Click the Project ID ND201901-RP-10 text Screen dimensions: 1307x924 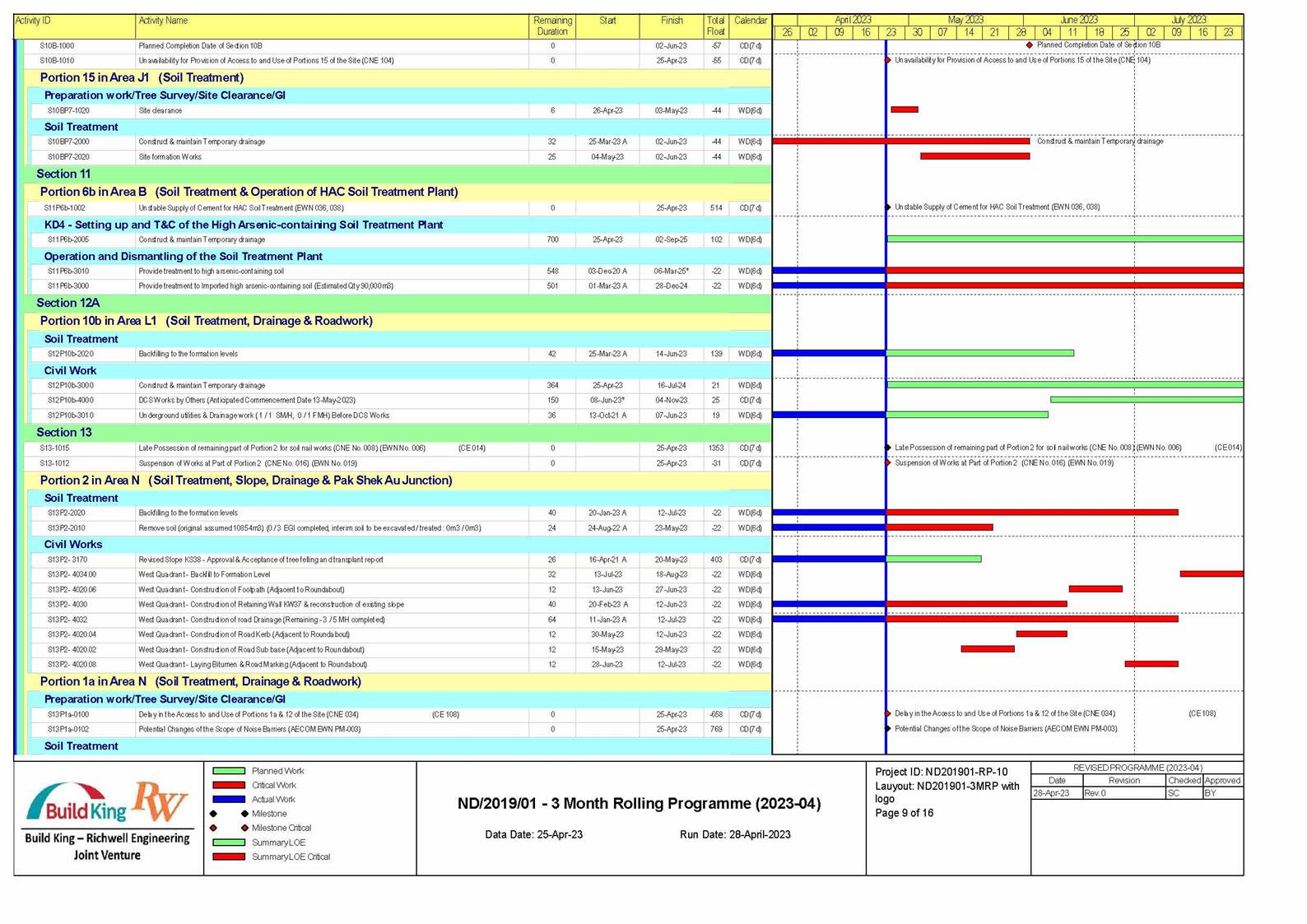coord(941,772)
